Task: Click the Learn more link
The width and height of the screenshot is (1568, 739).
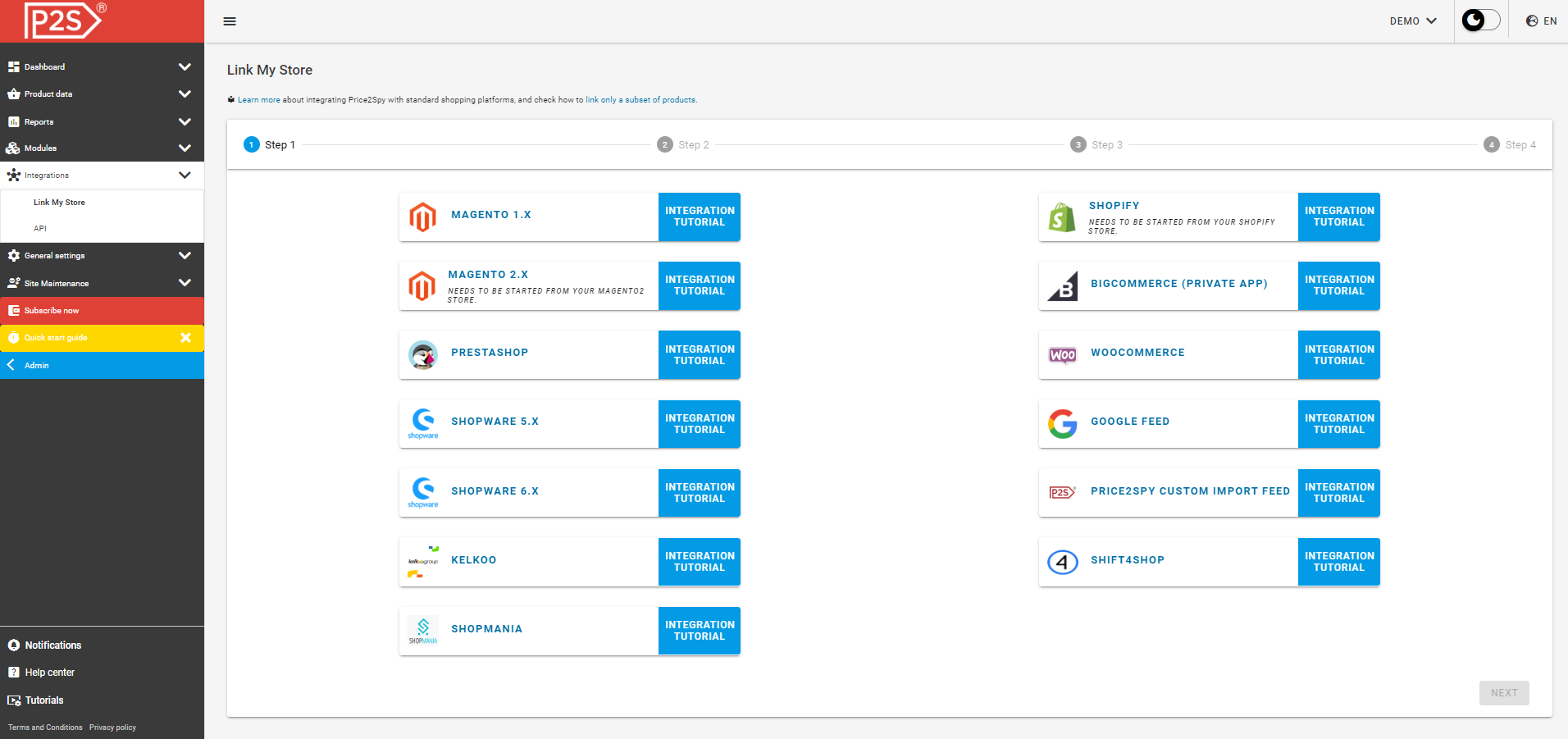Action: [258, 100]
